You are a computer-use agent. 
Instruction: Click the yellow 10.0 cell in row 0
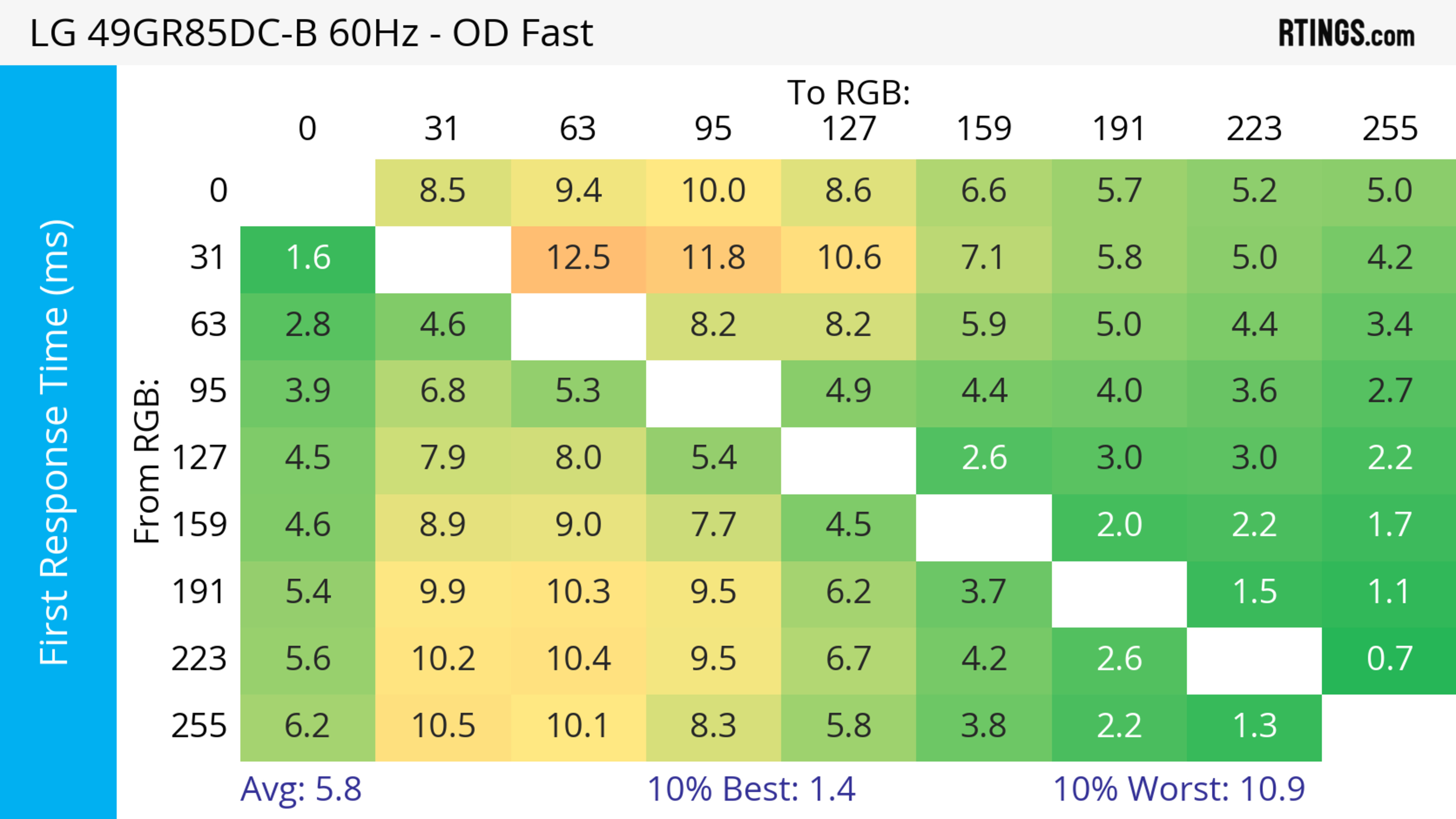pyautogui.click(x=713, y=191)
